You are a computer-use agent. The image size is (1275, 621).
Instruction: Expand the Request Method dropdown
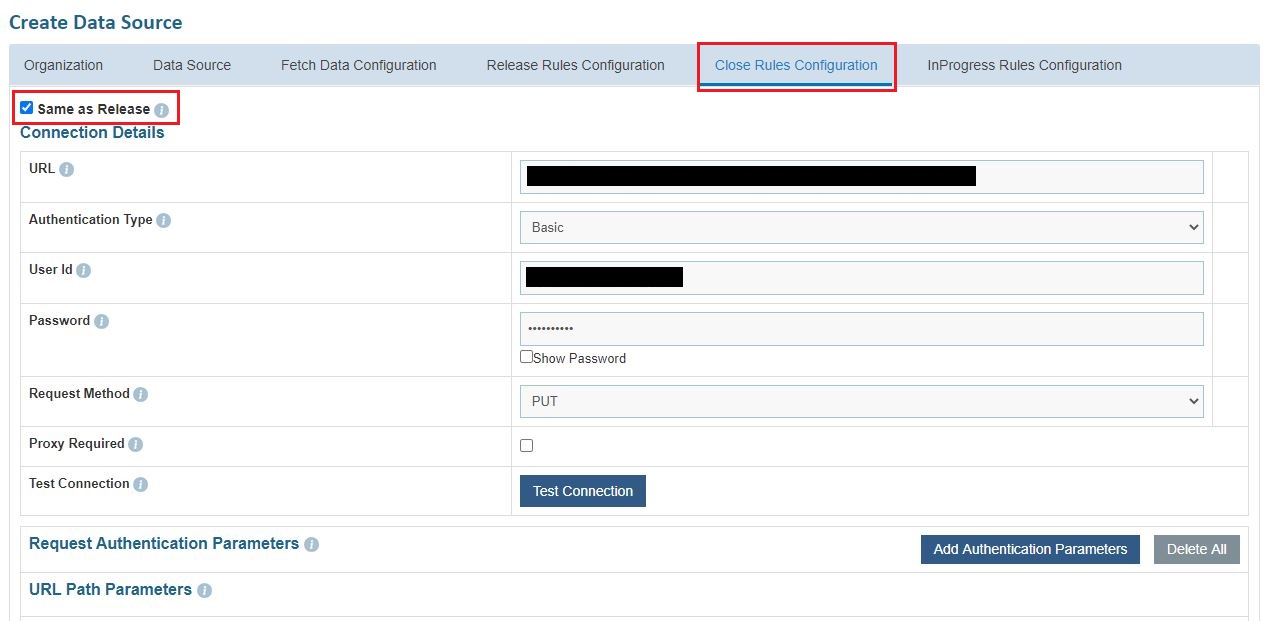click(x=861, y=401)
